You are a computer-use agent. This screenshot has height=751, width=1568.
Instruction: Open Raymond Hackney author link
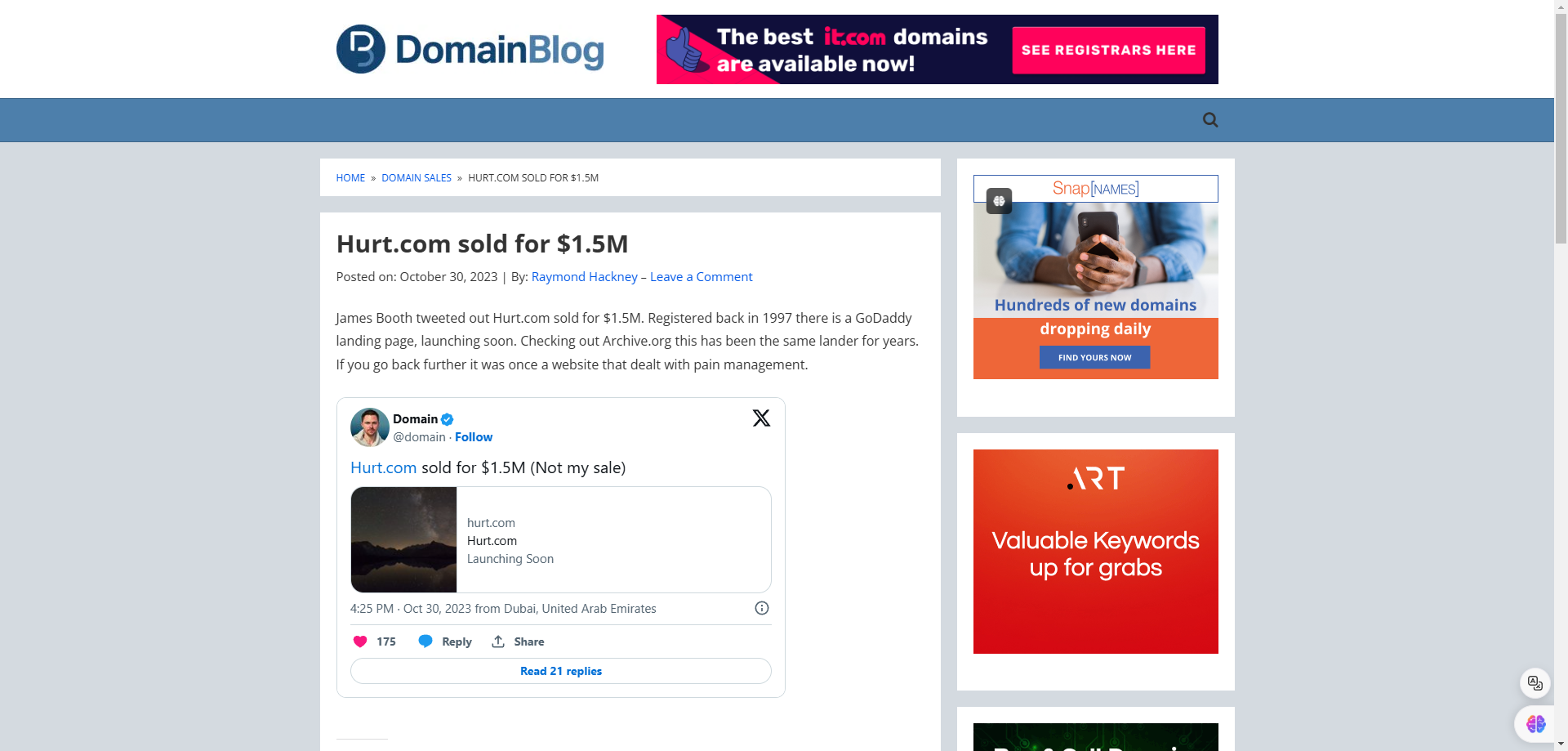coord(585,277)
